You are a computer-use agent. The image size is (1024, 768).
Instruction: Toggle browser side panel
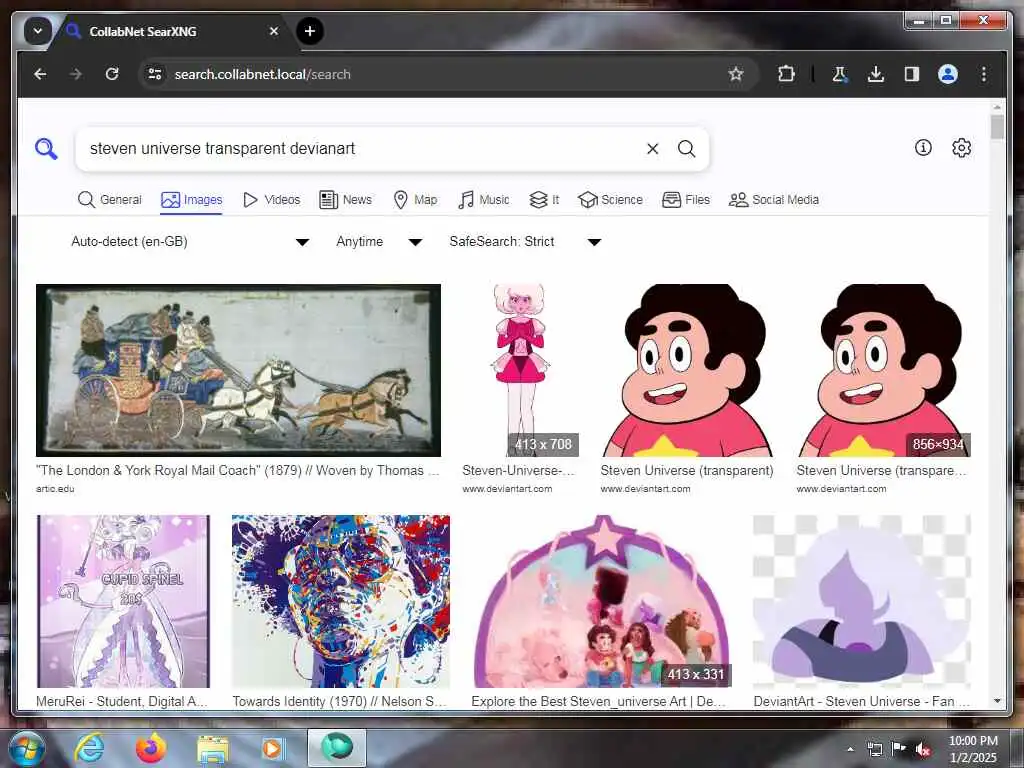tap(912, 74)
